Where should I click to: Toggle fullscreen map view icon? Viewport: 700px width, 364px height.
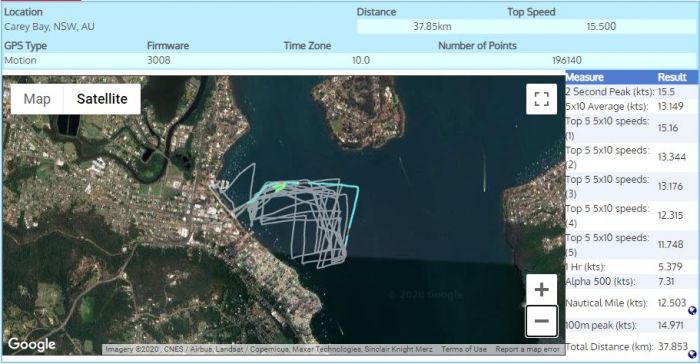click(541, 99)
